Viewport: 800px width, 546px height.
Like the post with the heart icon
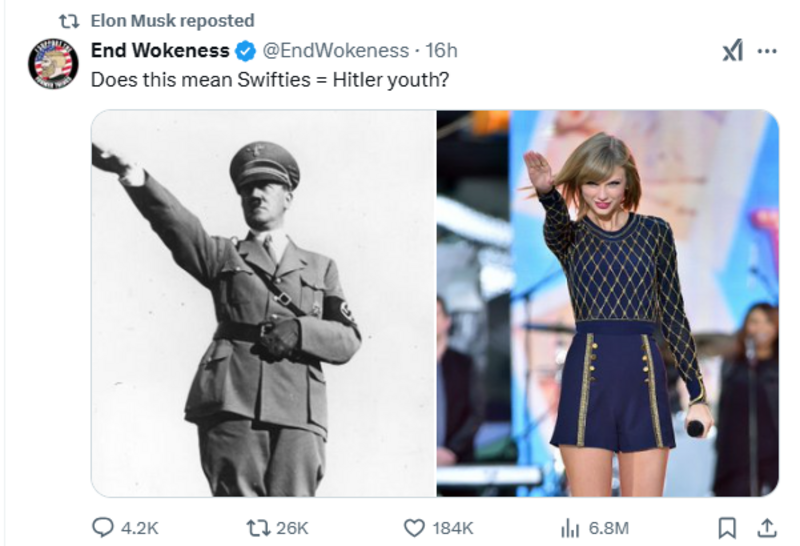coord(414,527)
